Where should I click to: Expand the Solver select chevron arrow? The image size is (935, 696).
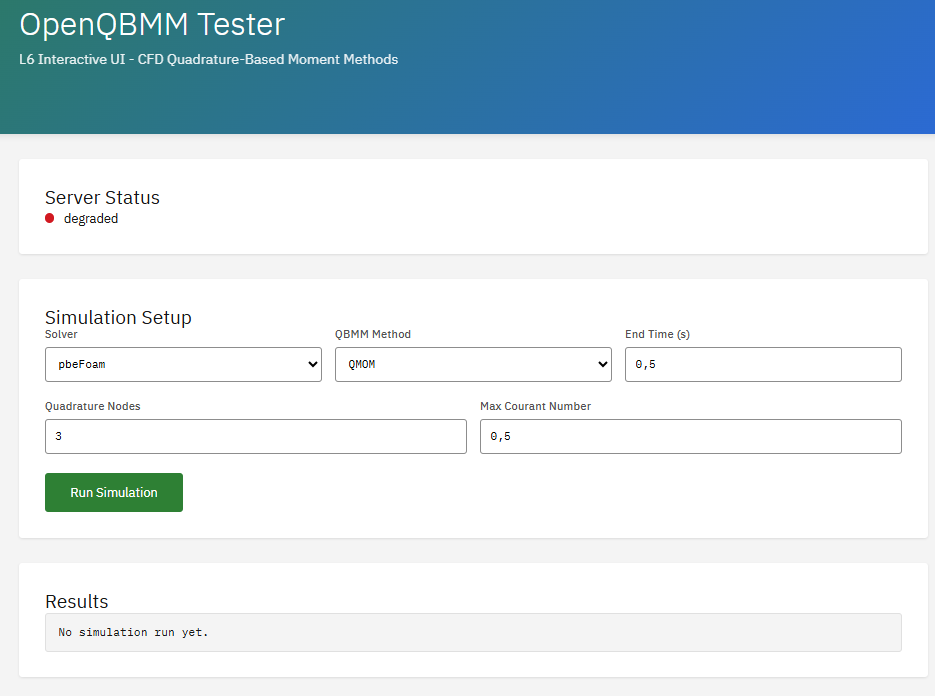311,364
